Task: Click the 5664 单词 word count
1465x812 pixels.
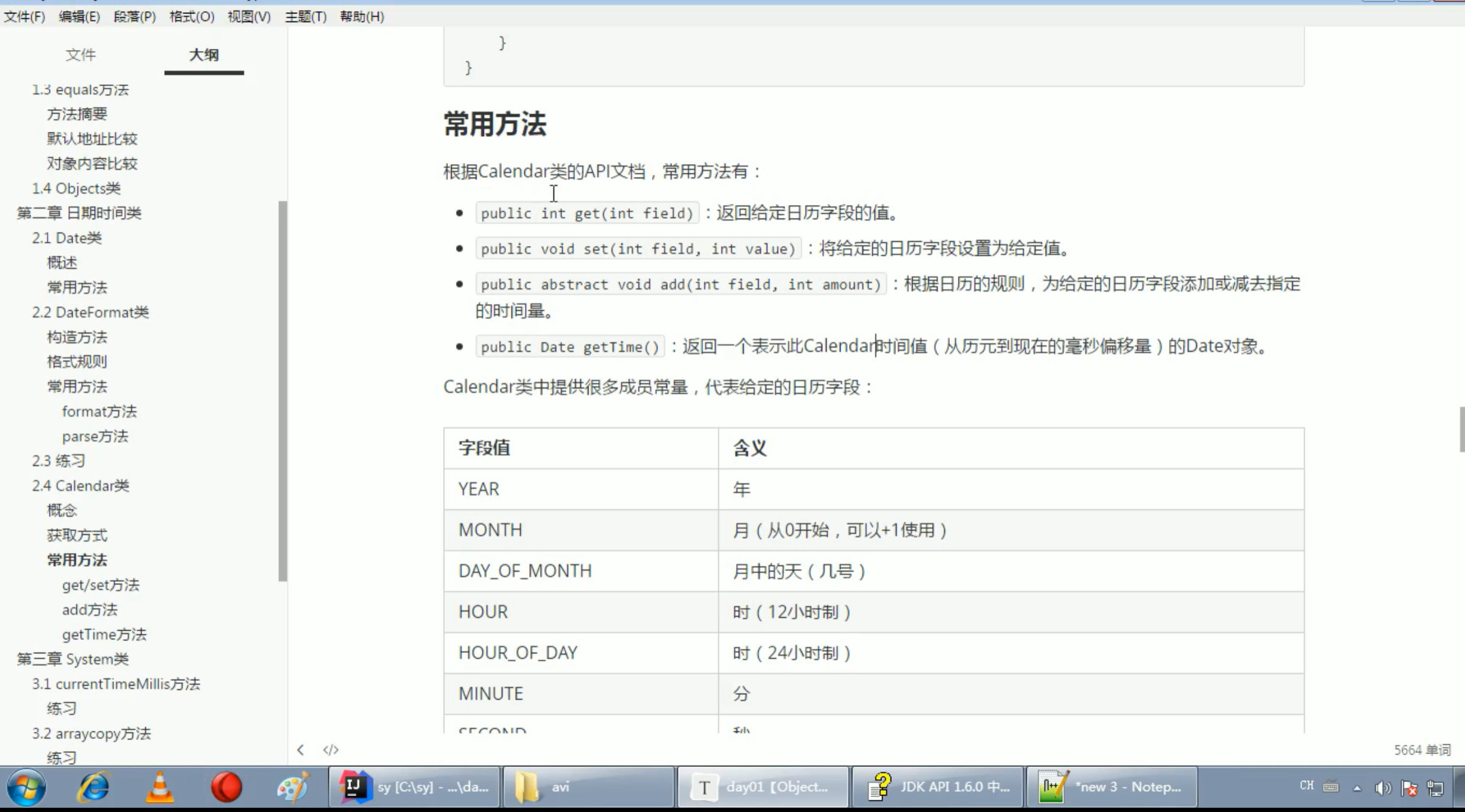Action: pos(1422,750)
